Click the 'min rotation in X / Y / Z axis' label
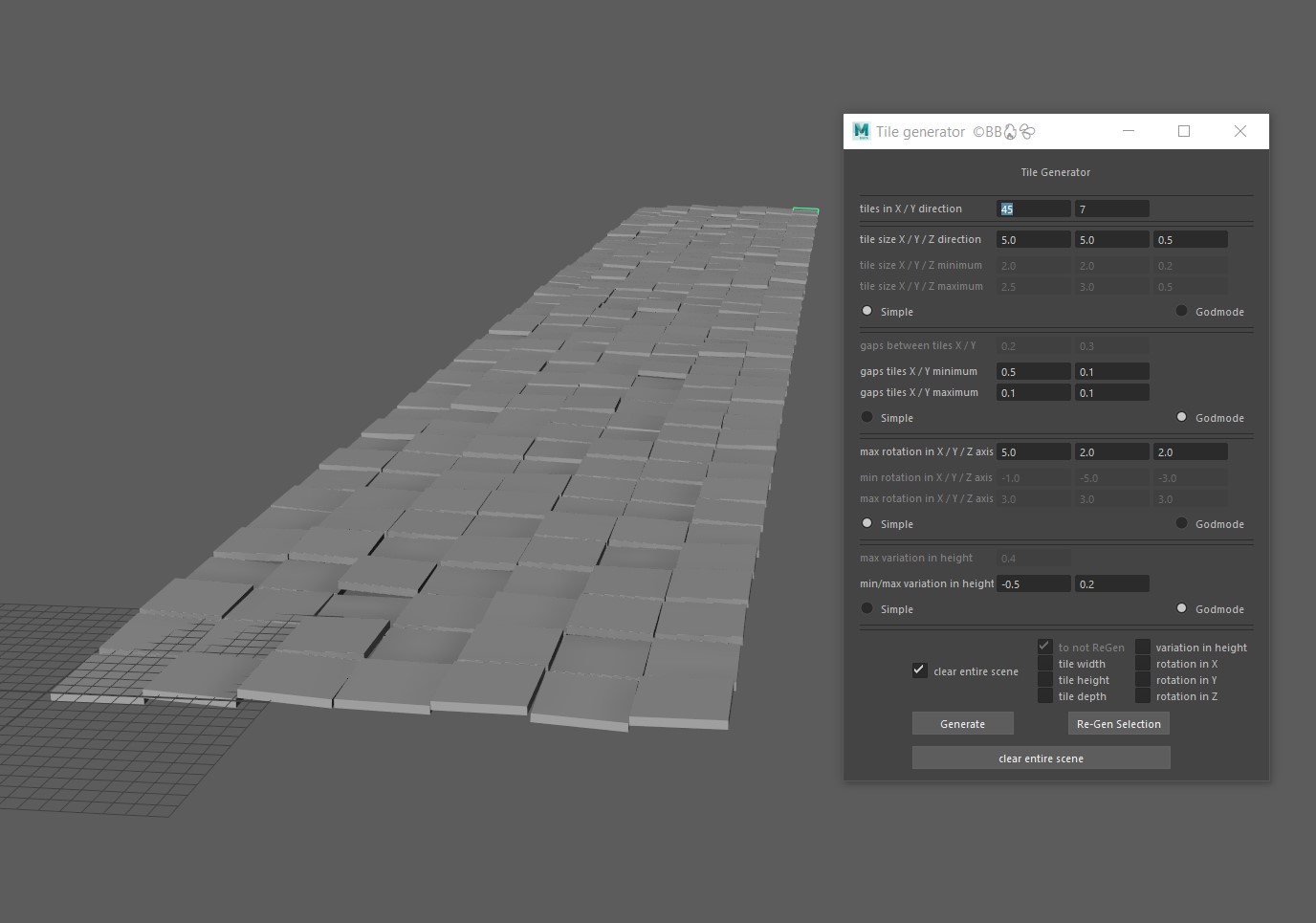This screenshot has height=923, width=1316. pyautogui.click(x=926, y=477)
